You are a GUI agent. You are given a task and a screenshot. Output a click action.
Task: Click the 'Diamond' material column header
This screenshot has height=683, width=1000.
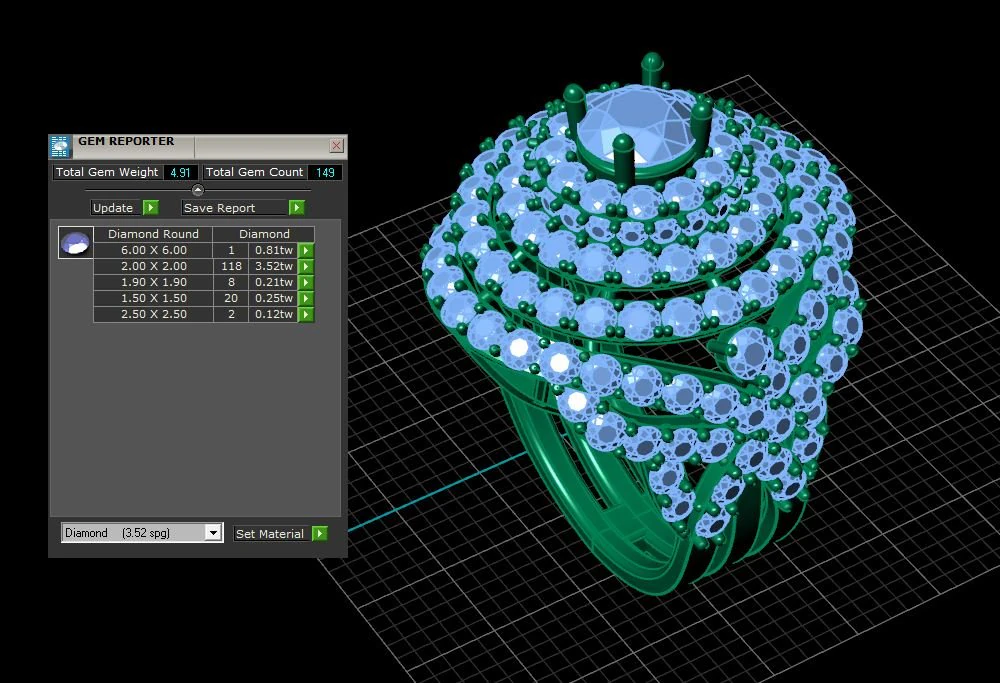pos(264,234)
